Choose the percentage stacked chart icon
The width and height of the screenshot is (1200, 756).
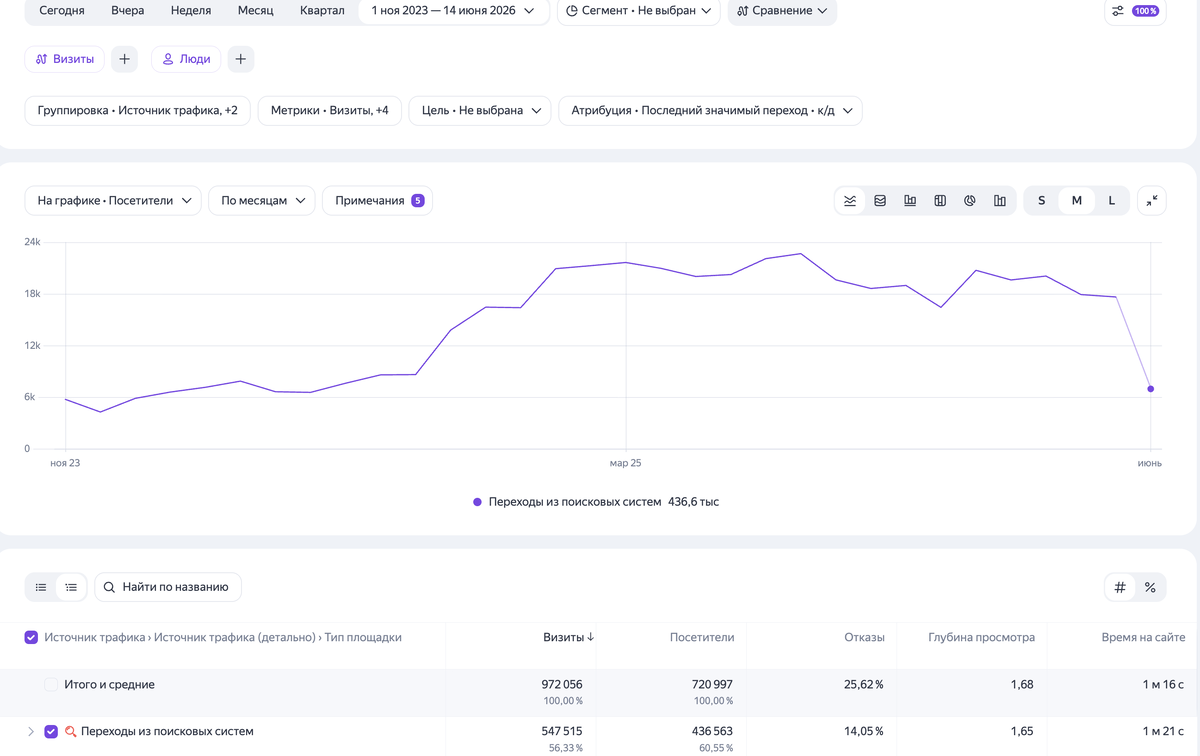click(940, 201)
